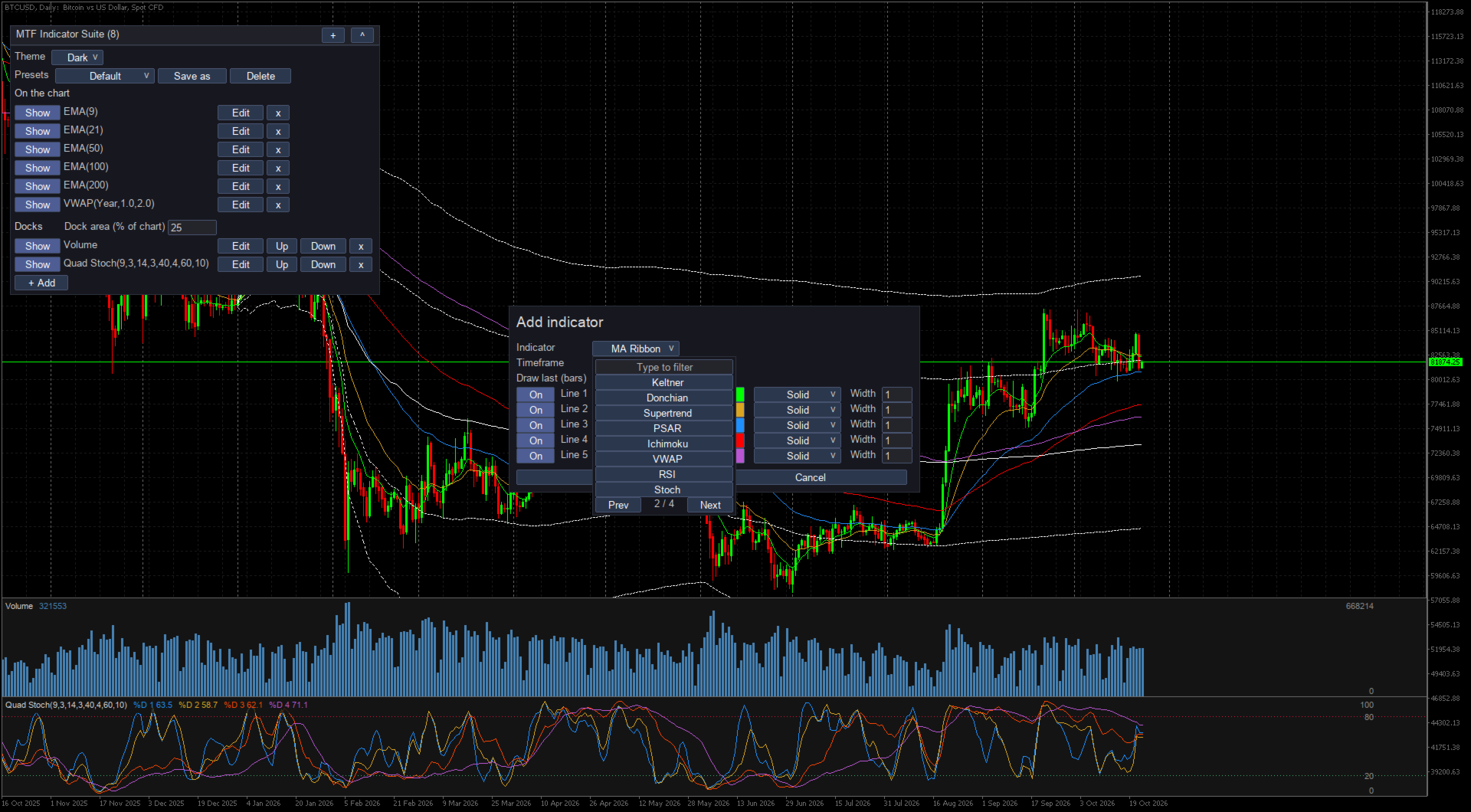The height and width of the screenshot is (812, 1471).
Task: Select Supertrend from indicator list
Action: pos(664,414)
